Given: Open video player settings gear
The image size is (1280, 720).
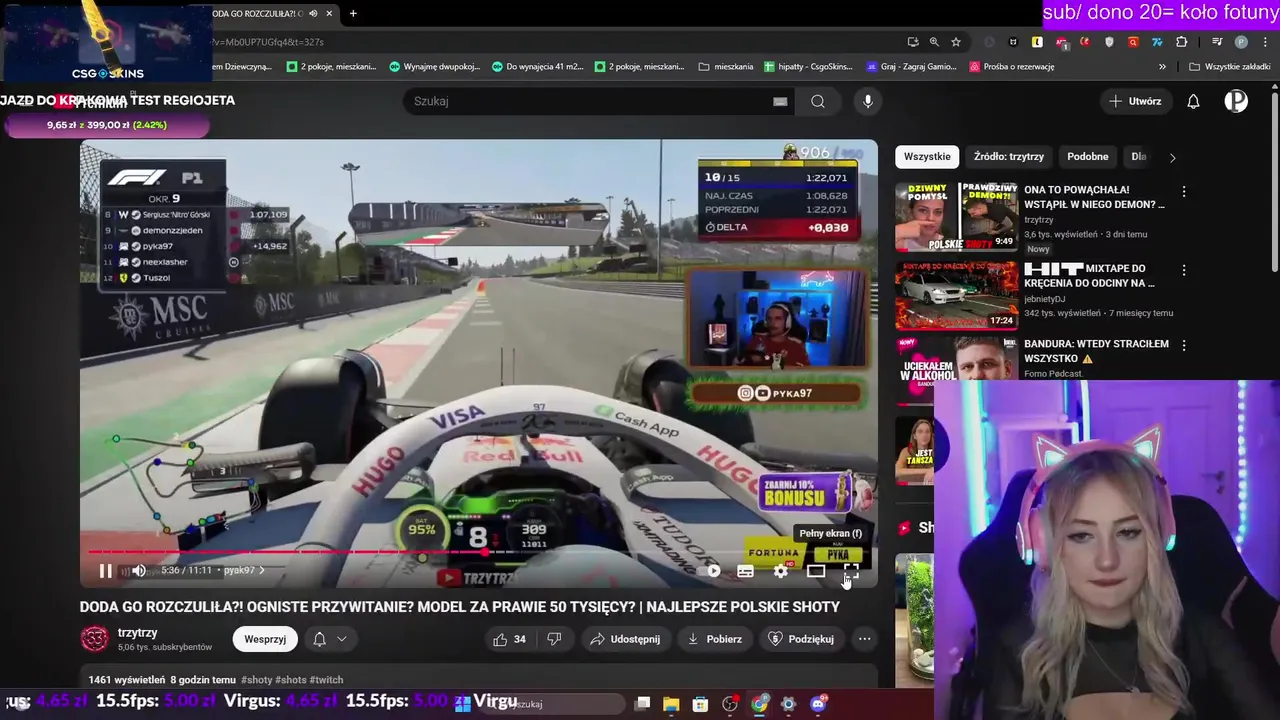Looking at the screenshot, I should click(x=781, y=571).
